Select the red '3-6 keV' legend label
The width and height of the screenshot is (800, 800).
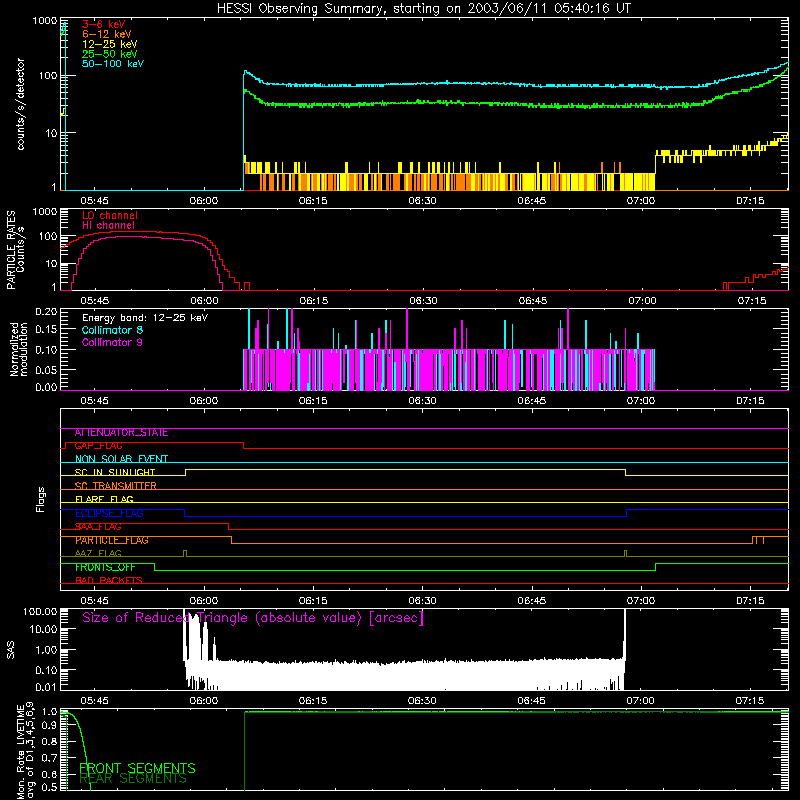104,24
